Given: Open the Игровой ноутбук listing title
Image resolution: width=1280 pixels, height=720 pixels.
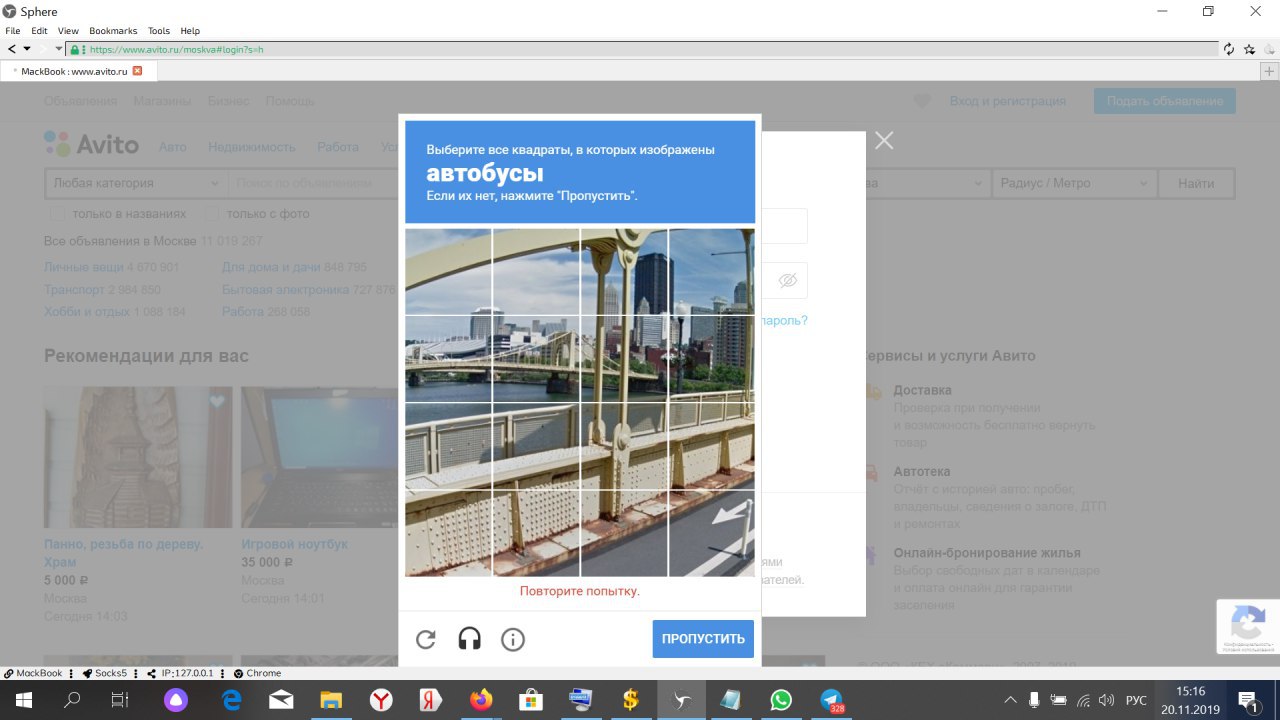Looking at the screenshot, I should [x=295, y=544].
